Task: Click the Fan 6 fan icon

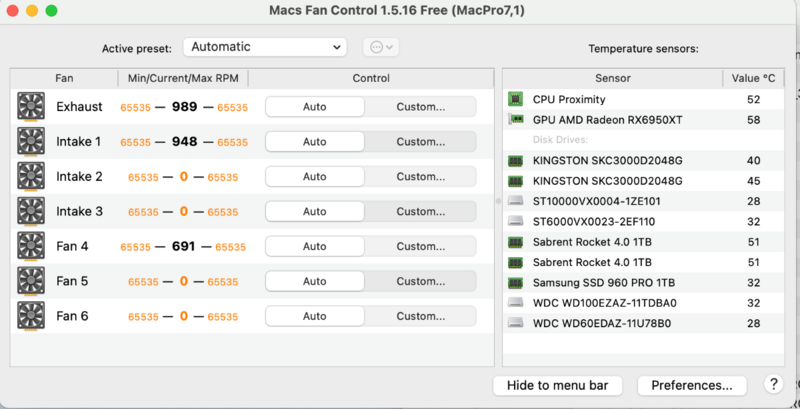Action: click(31, 316)
